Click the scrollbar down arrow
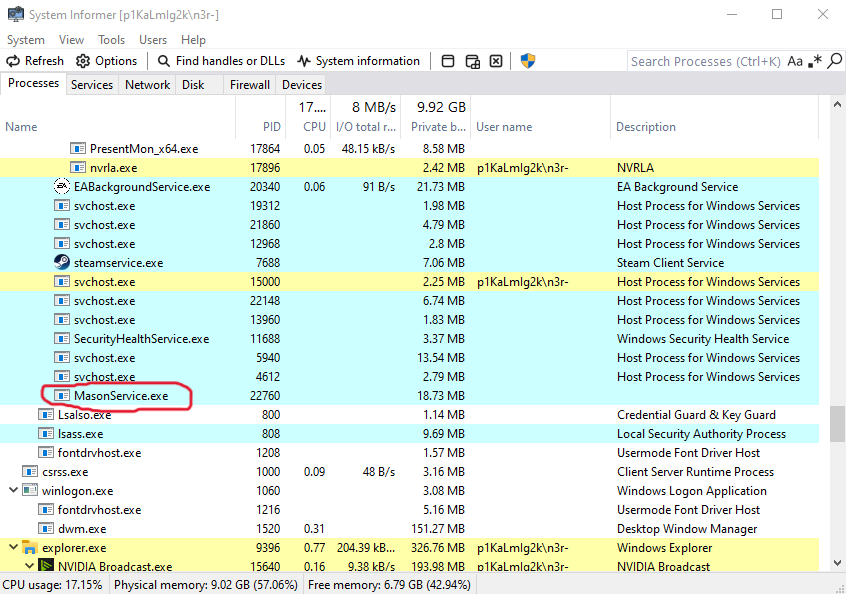The width and height of the screenshot is (846, 594). (837, 563)
